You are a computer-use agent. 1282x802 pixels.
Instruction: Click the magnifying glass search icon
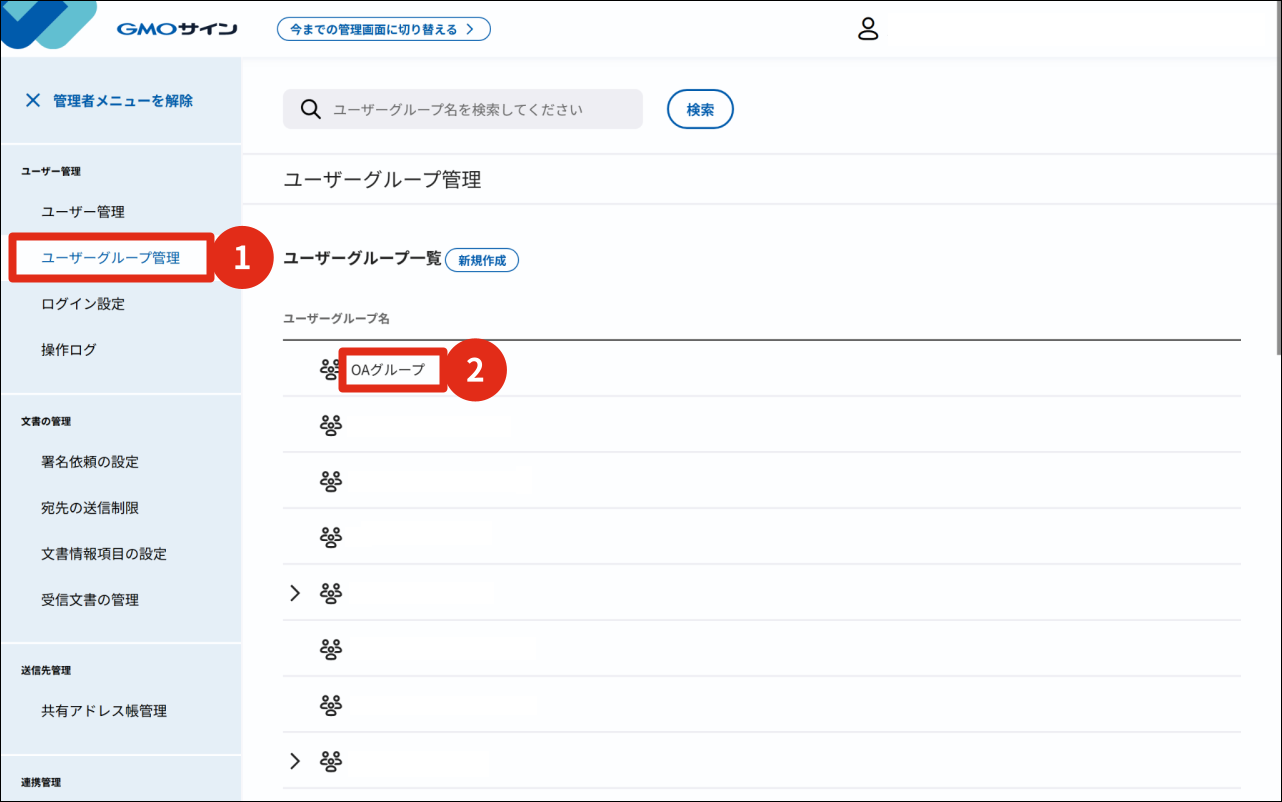(310, 109)
